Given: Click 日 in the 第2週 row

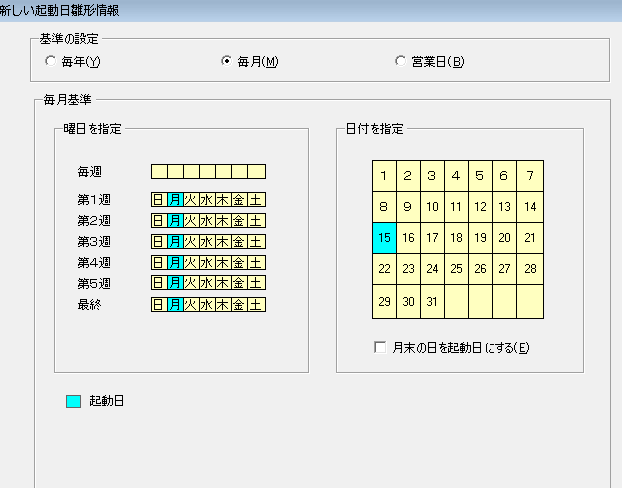Looking at the screenshot, I should 159,220.
